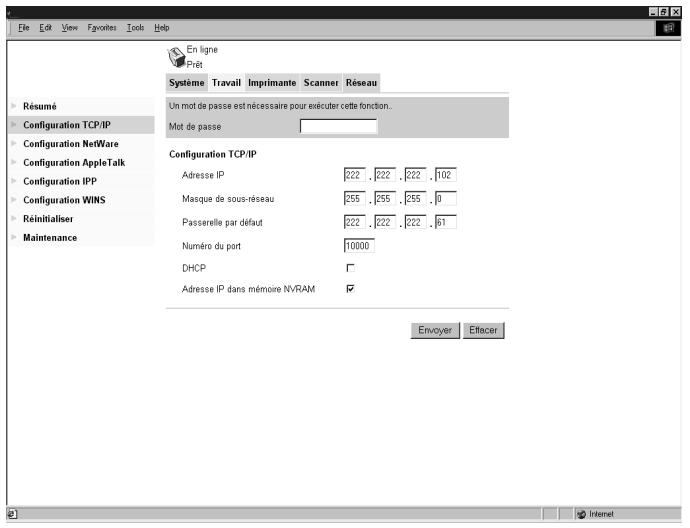690x528 pixels.
Task: Click the arrow bullet beside Maintenance
Action: pos(14,237)
